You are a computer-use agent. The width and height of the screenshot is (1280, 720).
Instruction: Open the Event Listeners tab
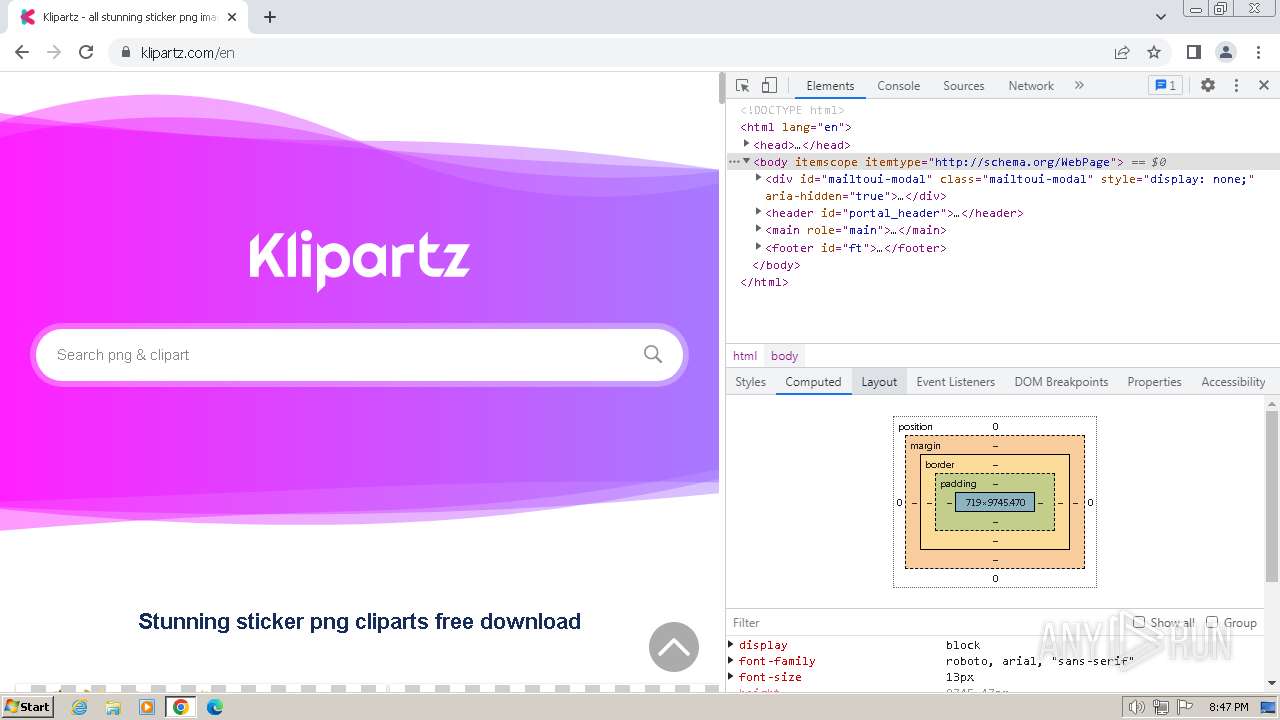pyautogui.click(x=955, y=382)
